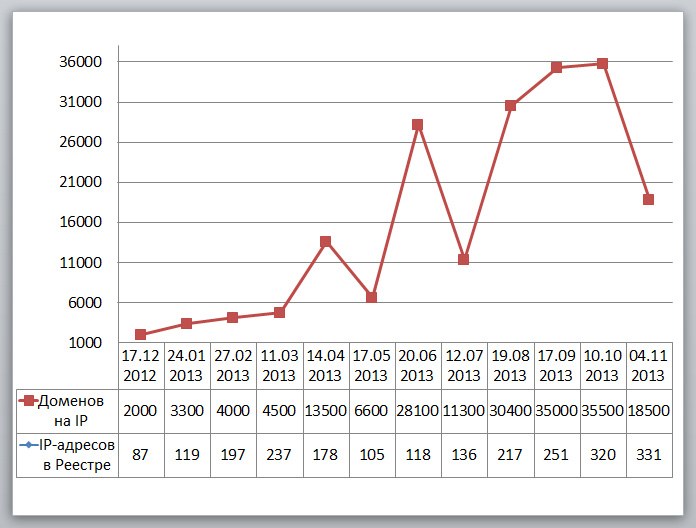Click the data marker for 14.04 2013
The height and width of the screenshot is (528, 696).
point(325,242)
